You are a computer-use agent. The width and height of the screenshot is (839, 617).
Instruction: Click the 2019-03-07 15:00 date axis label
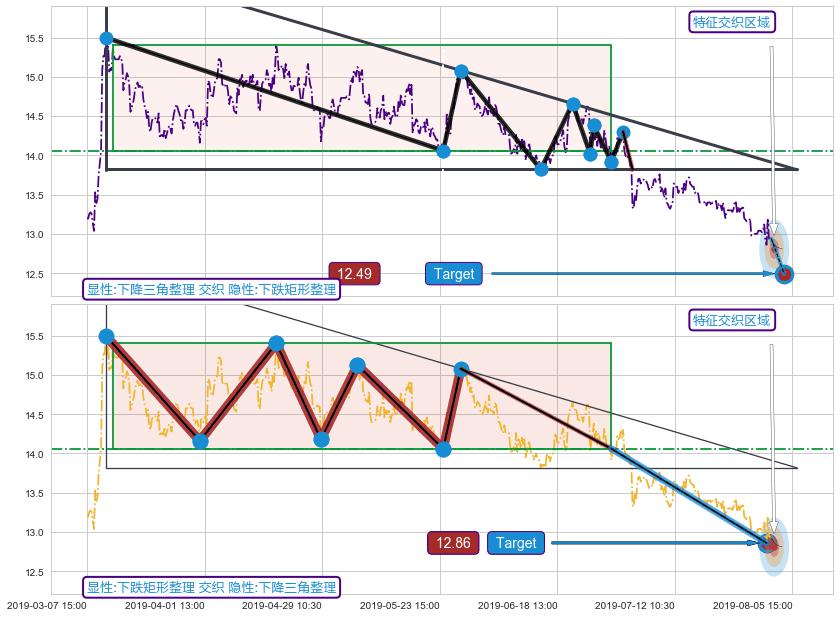pos(47,605)
